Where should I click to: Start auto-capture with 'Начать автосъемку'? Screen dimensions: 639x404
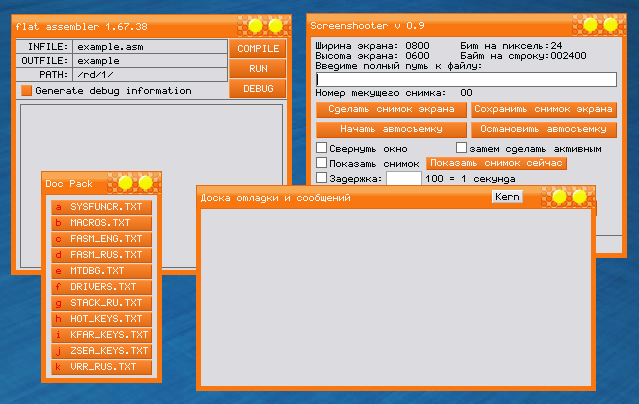[x=391, y=129]
